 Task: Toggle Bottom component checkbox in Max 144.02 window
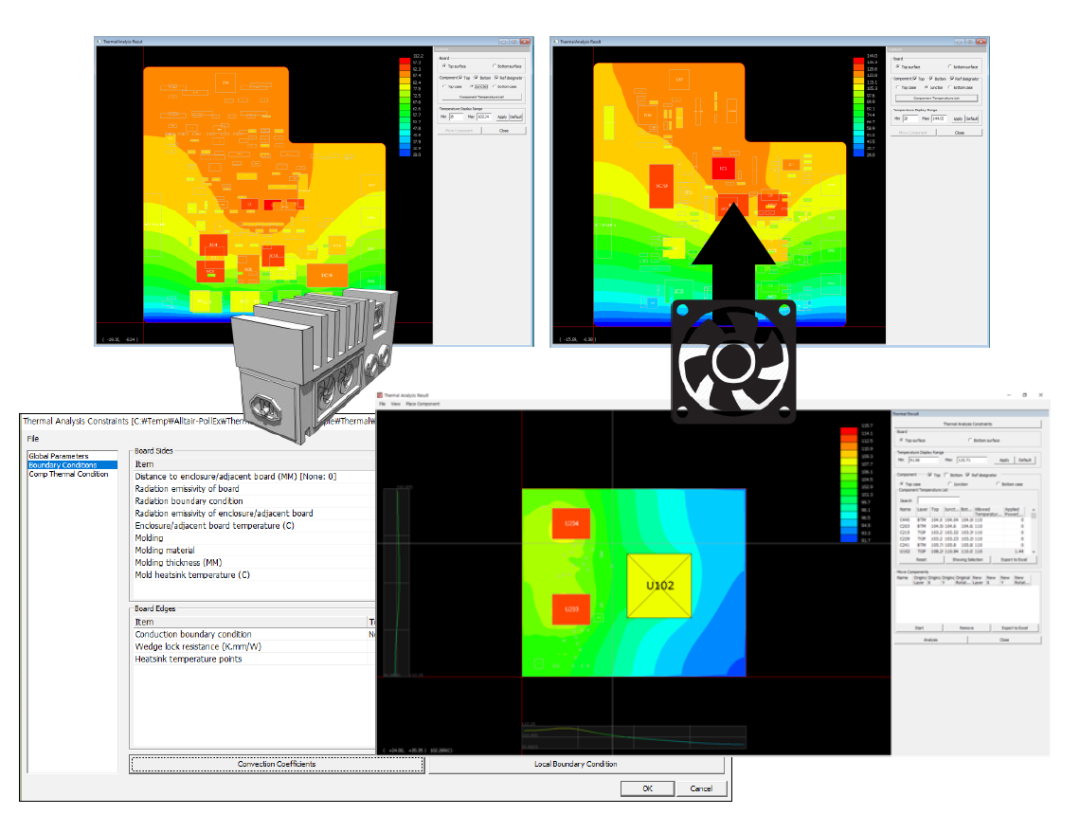[938, 79]
